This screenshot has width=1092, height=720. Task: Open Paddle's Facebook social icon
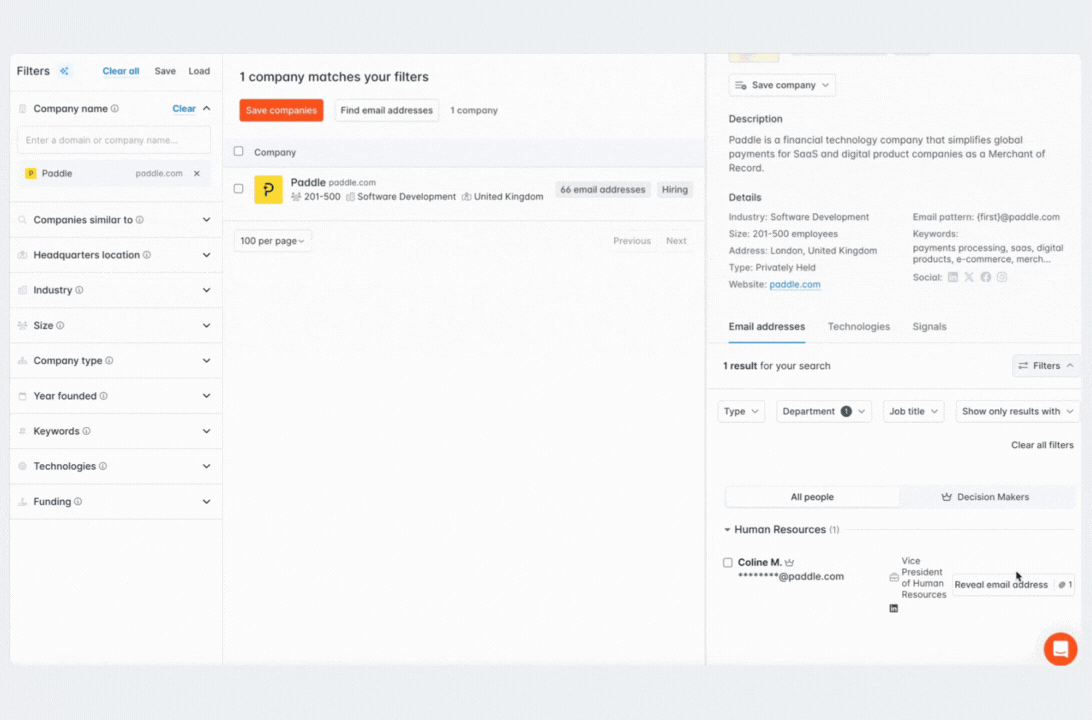[985, 277]
